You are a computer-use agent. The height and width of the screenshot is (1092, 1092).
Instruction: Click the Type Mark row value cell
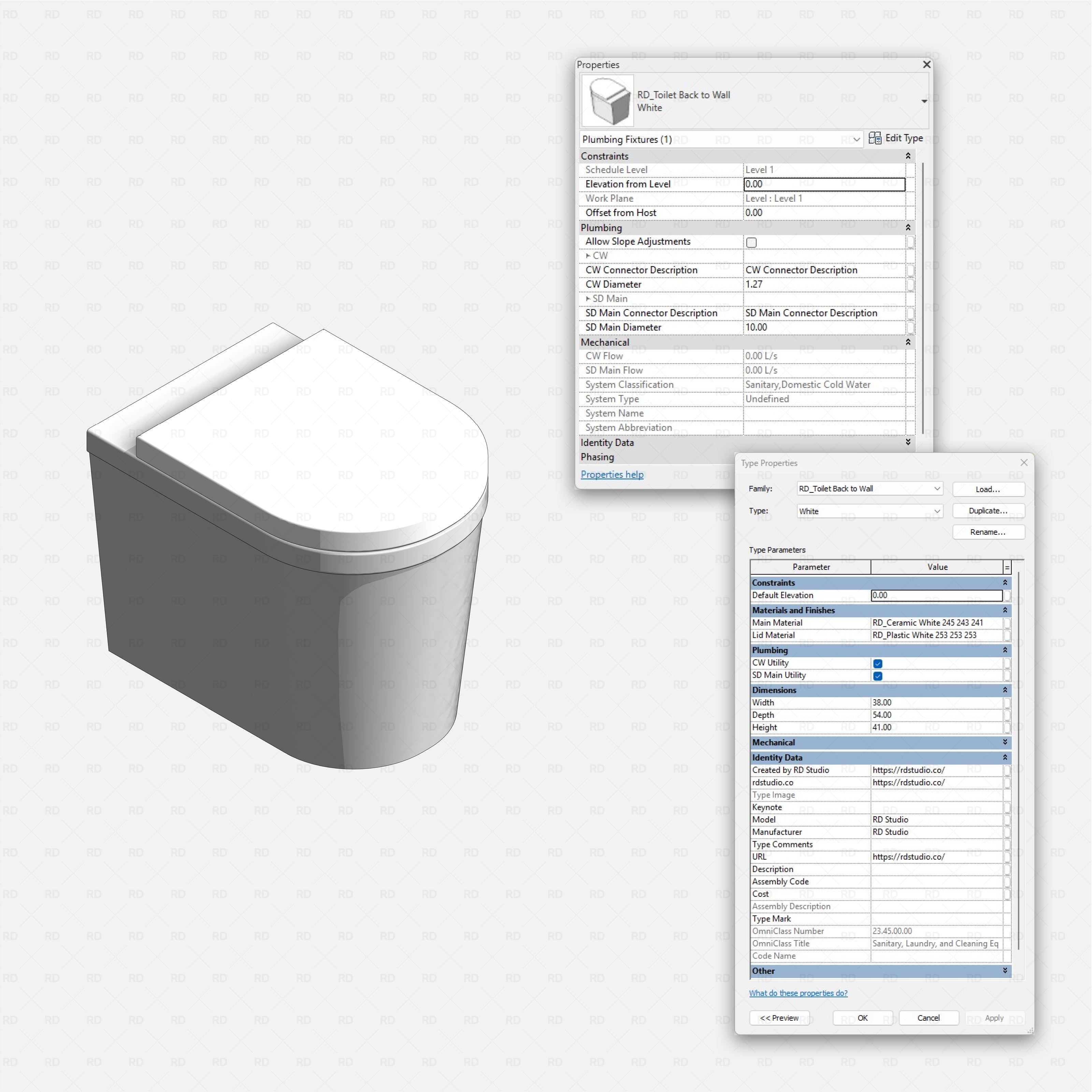pos(937,919)
